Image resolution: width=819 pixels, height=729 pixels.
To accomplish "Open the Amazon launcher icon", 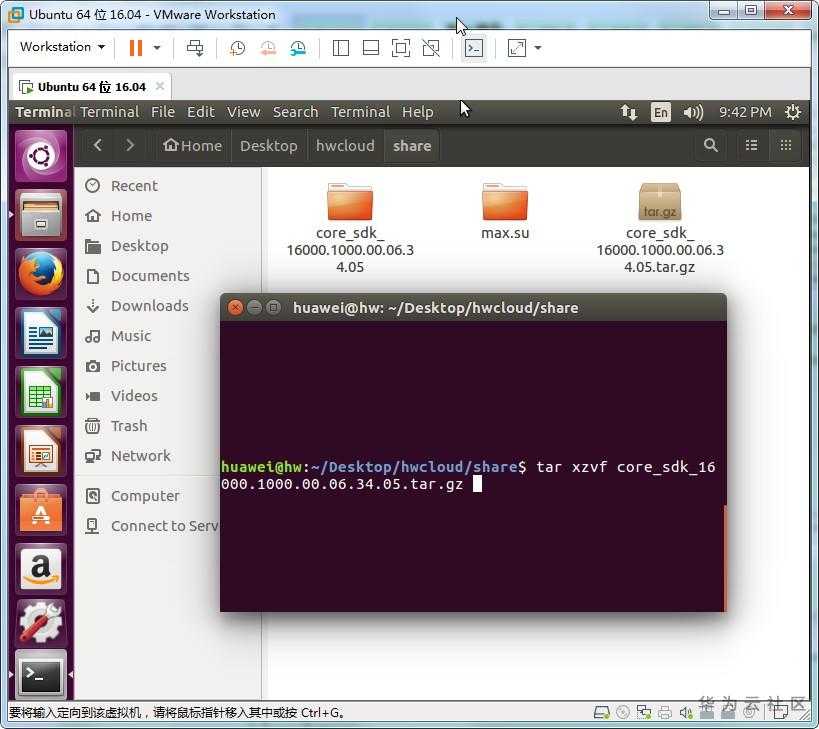I will click(x=41, y=569).
